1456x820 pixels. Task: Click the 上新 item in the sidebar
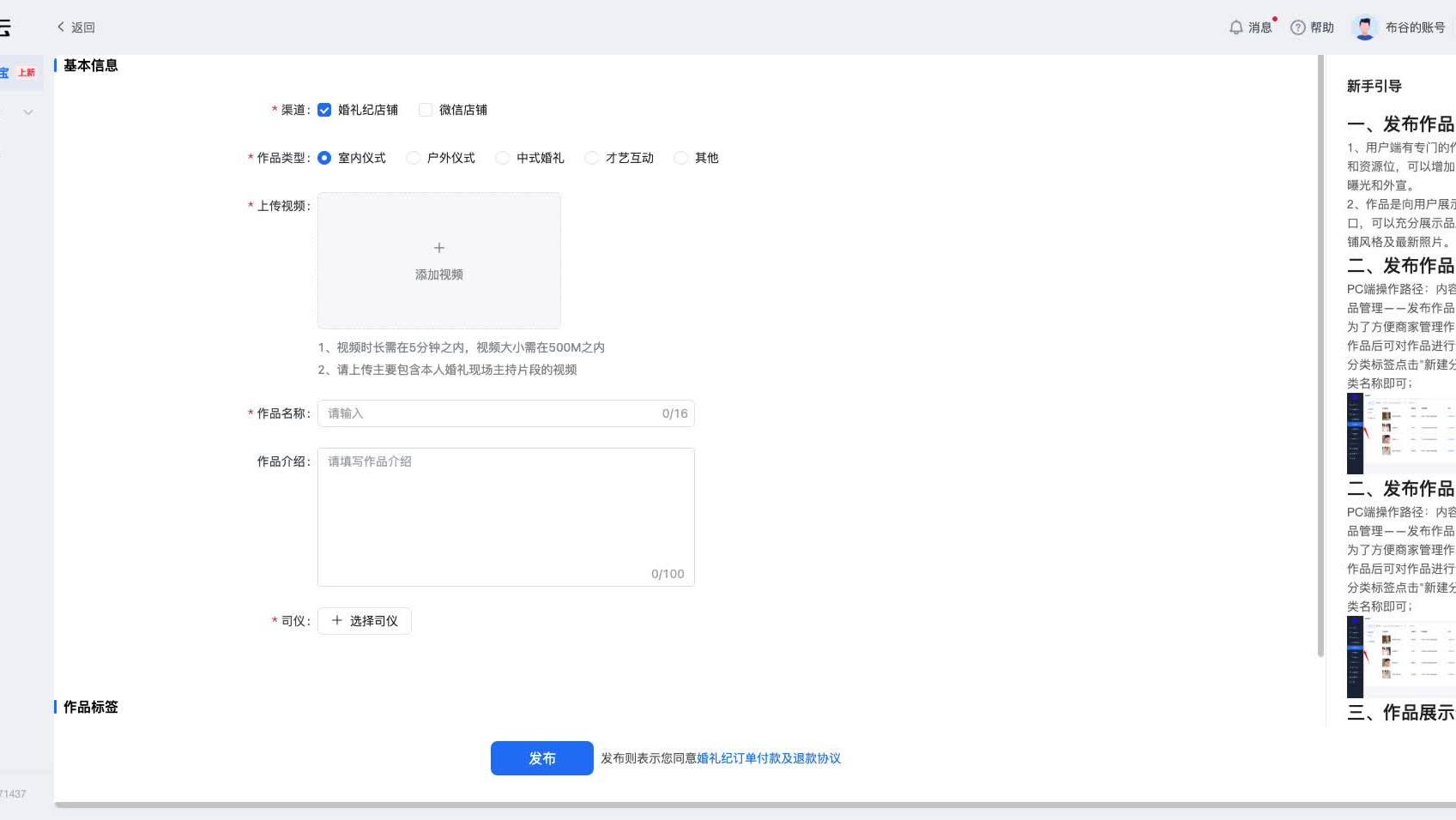click(25, 72)
